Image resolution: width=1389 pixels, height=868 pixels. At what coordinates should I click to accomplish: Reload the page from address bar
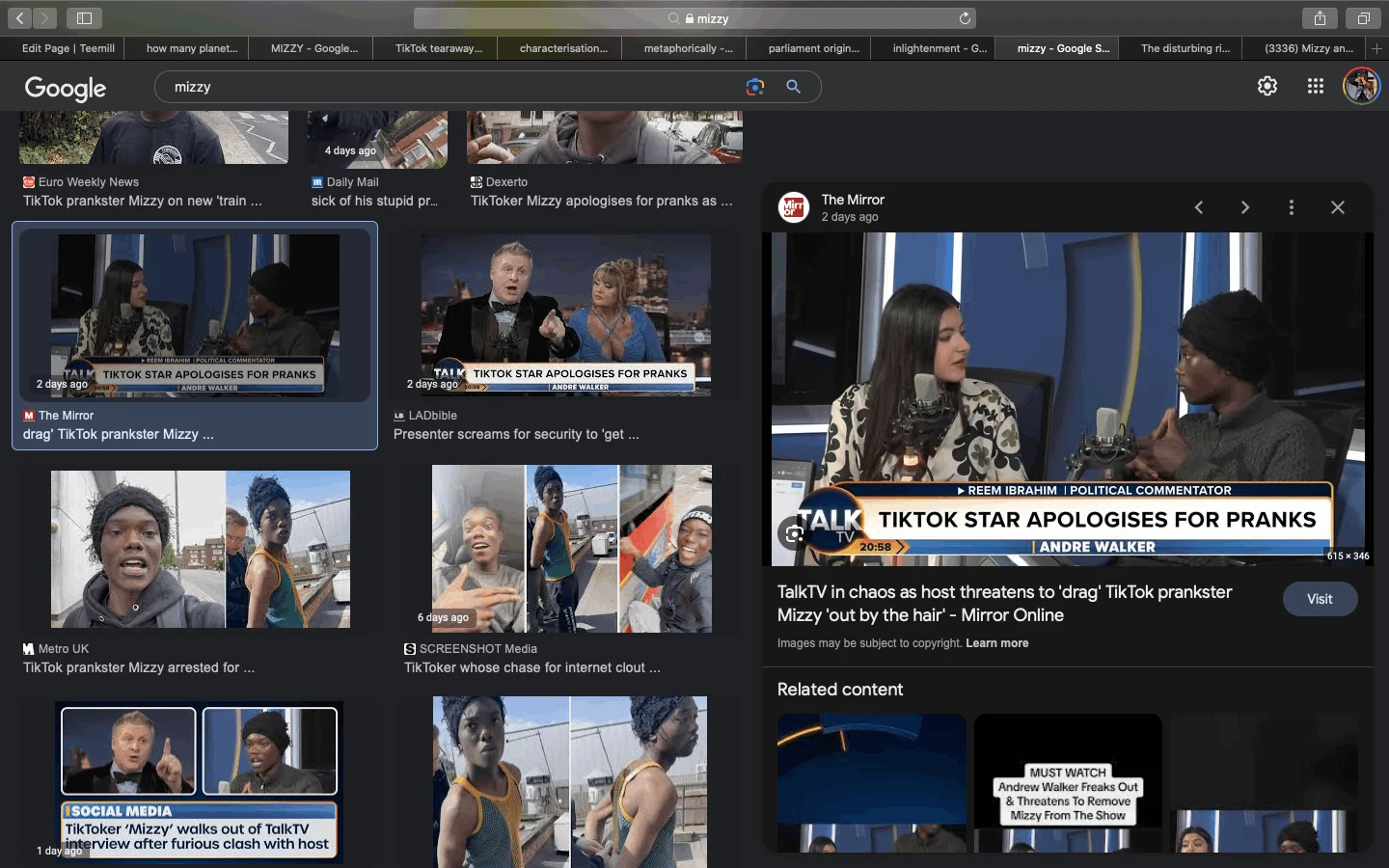pos(965,18)
